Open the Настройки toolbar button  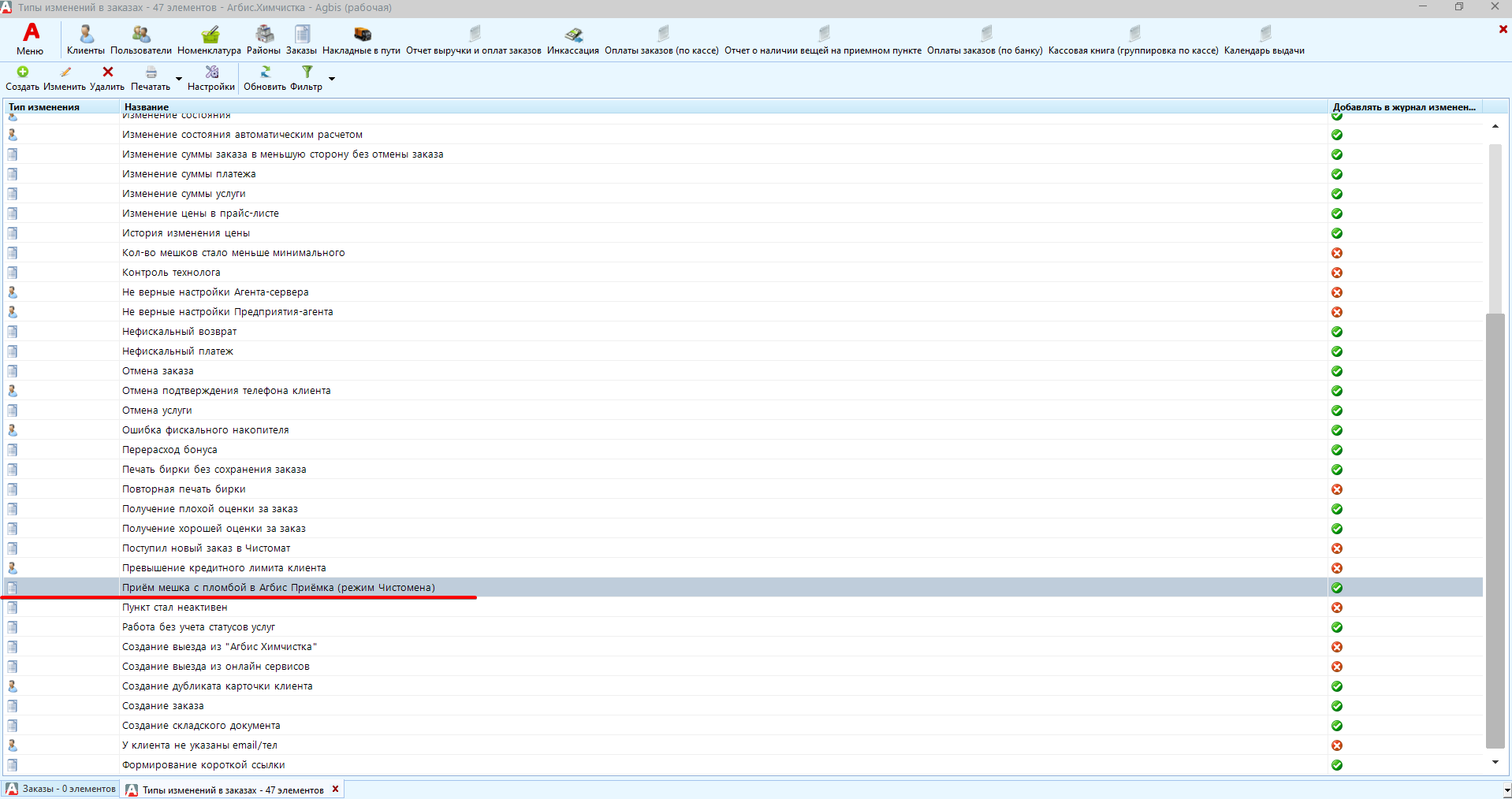coord(211,79)
